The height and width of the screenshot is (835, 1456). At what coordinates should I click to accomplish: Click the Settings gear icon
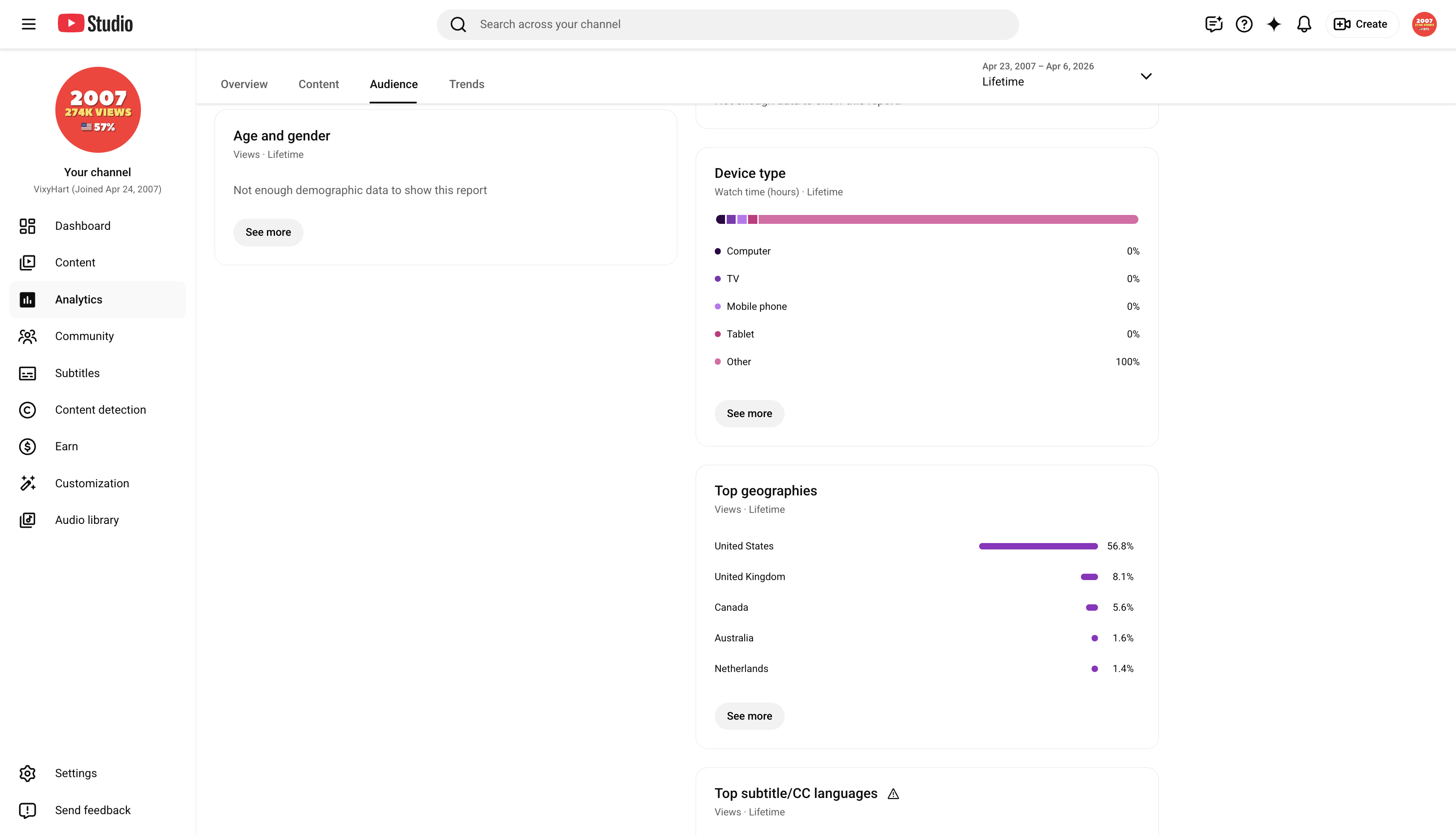[x=28, y=774]
